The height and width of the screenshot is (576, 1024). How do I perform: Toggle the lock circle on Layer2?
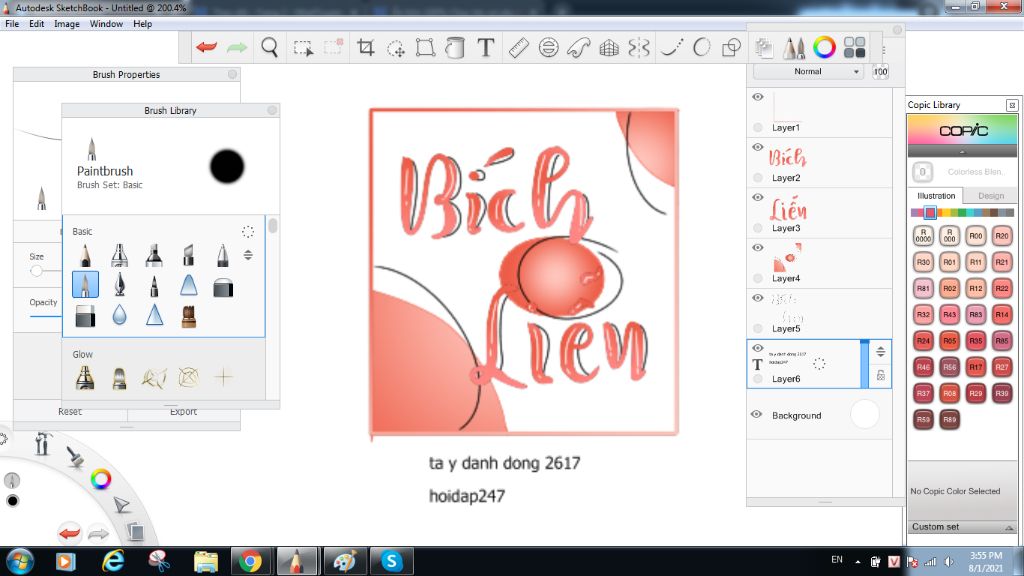[758, 178]
